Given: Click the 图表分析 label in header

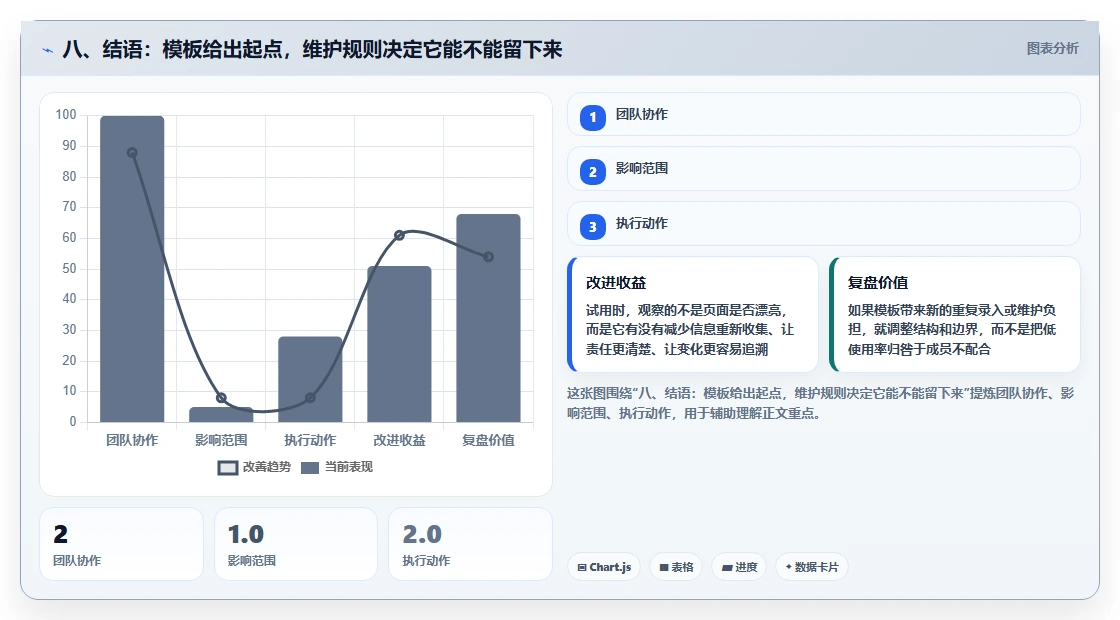Looking at the screenshot, I should pos(1052,49).
